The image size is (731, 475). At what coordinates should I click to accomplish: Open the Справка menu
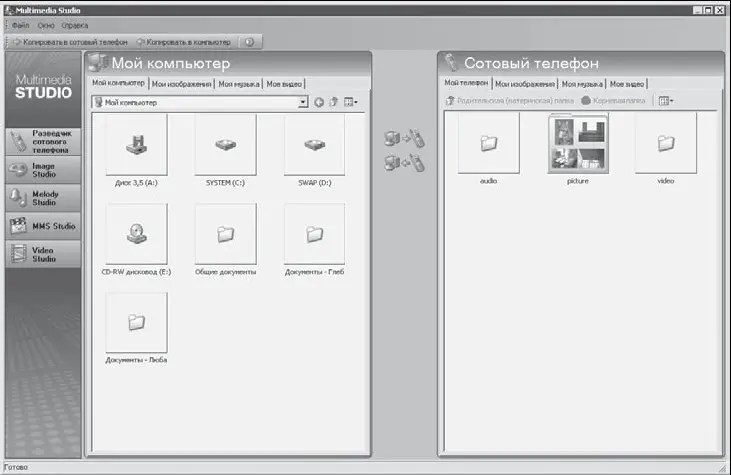(x=75, y=26)
